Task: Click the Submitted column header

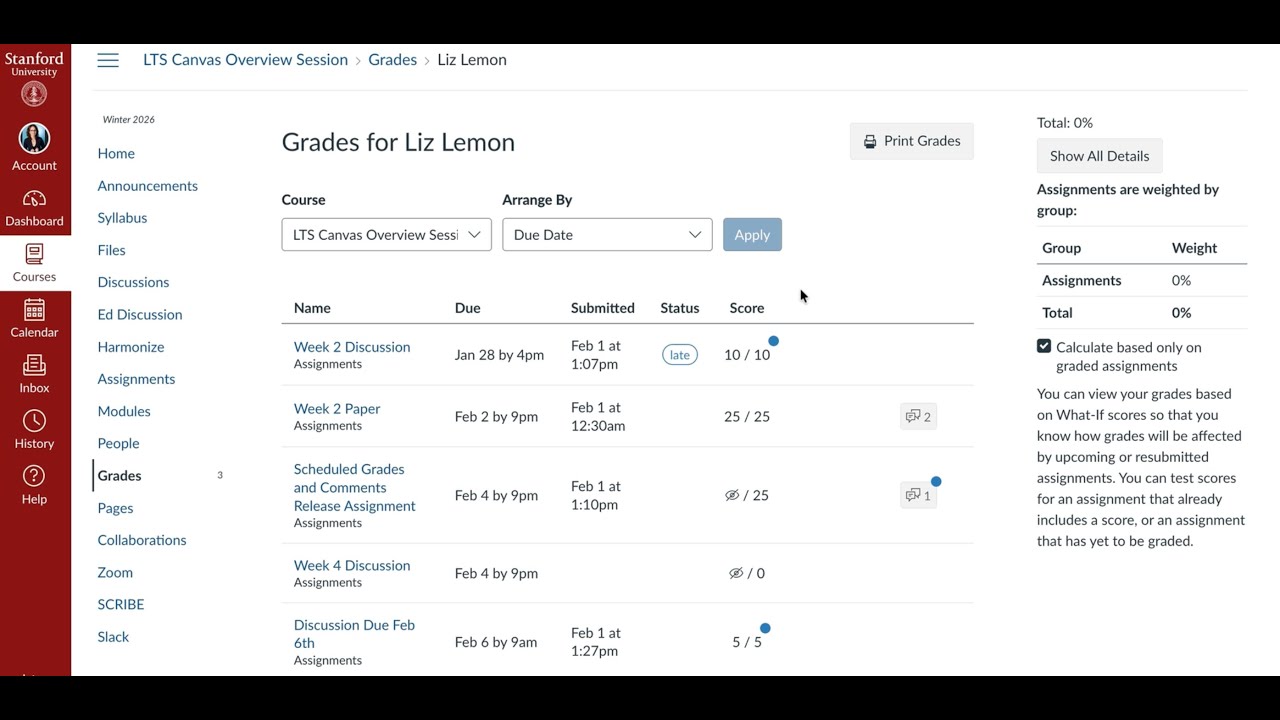Action: pyautogui.click(x=603, y=308)
